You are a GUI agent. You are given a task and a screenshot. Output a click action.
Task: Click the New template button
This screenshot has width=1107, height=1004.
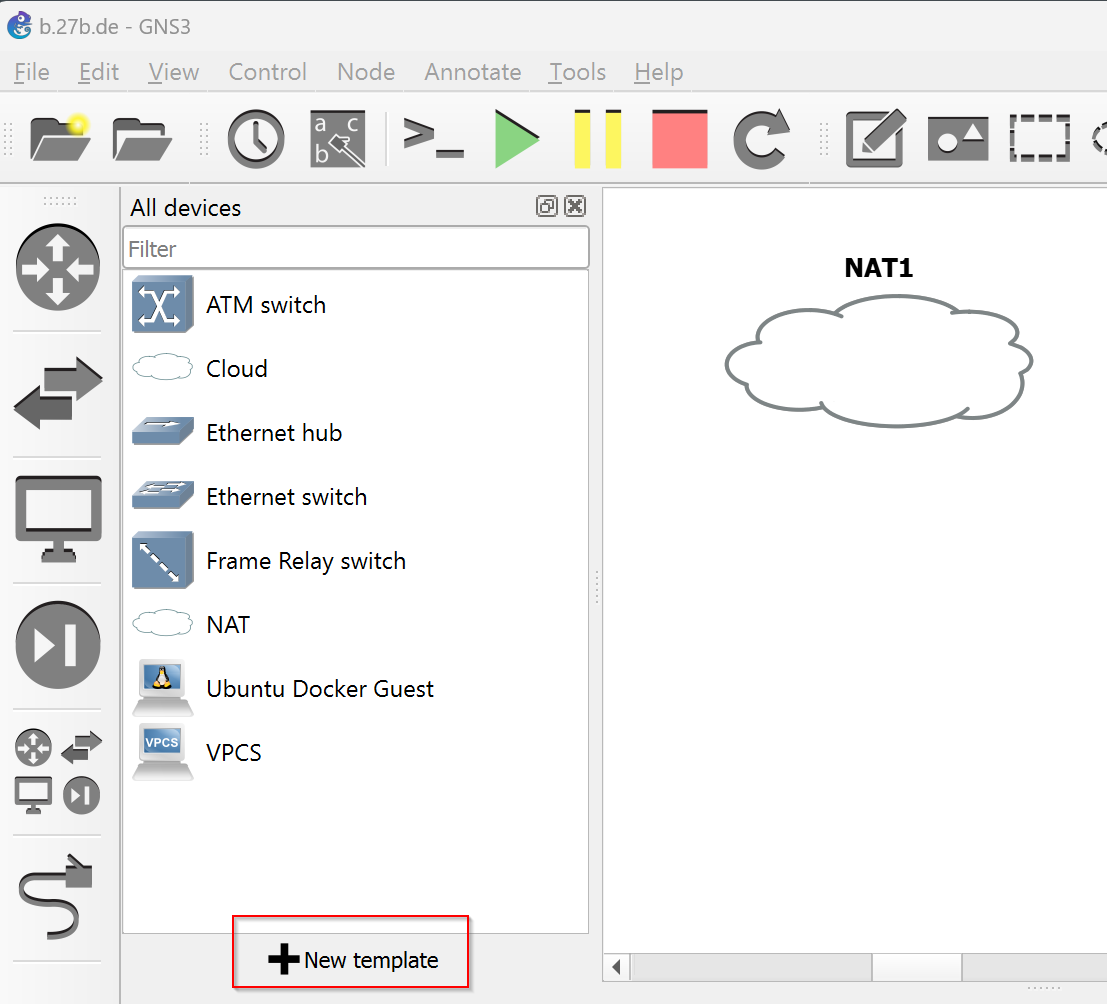353,960
